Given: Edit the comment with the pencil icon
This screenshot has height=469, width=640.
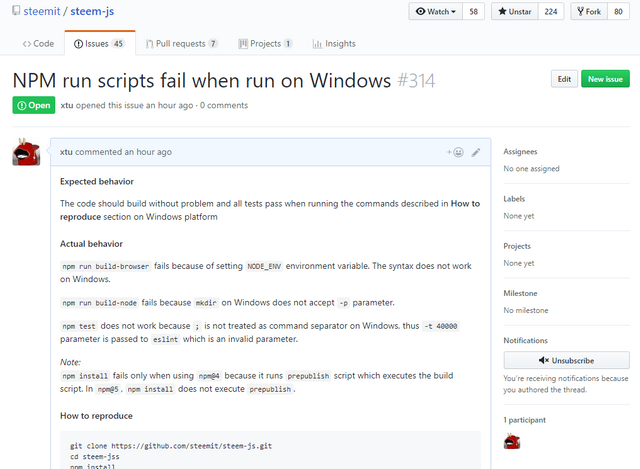Looking at the screenshot, I should [476, 152].
